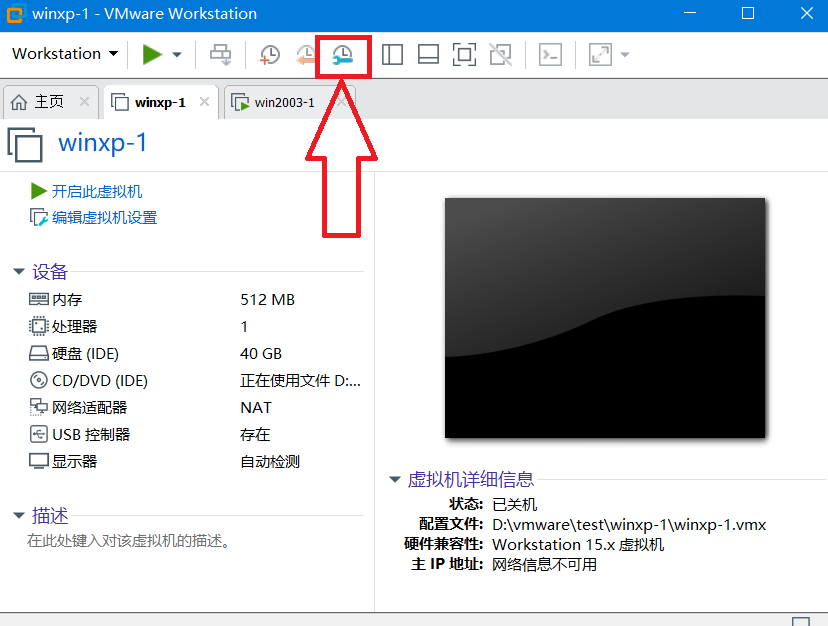Toggle full screen mode
The height and width of the screenshot is (626, 828).
[464, 53]
